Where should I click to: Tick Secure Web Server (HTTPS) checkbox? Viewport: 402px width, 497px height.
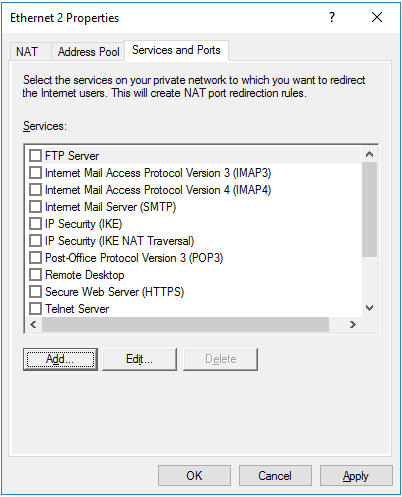pyautogui.click(x=35, y=292)
